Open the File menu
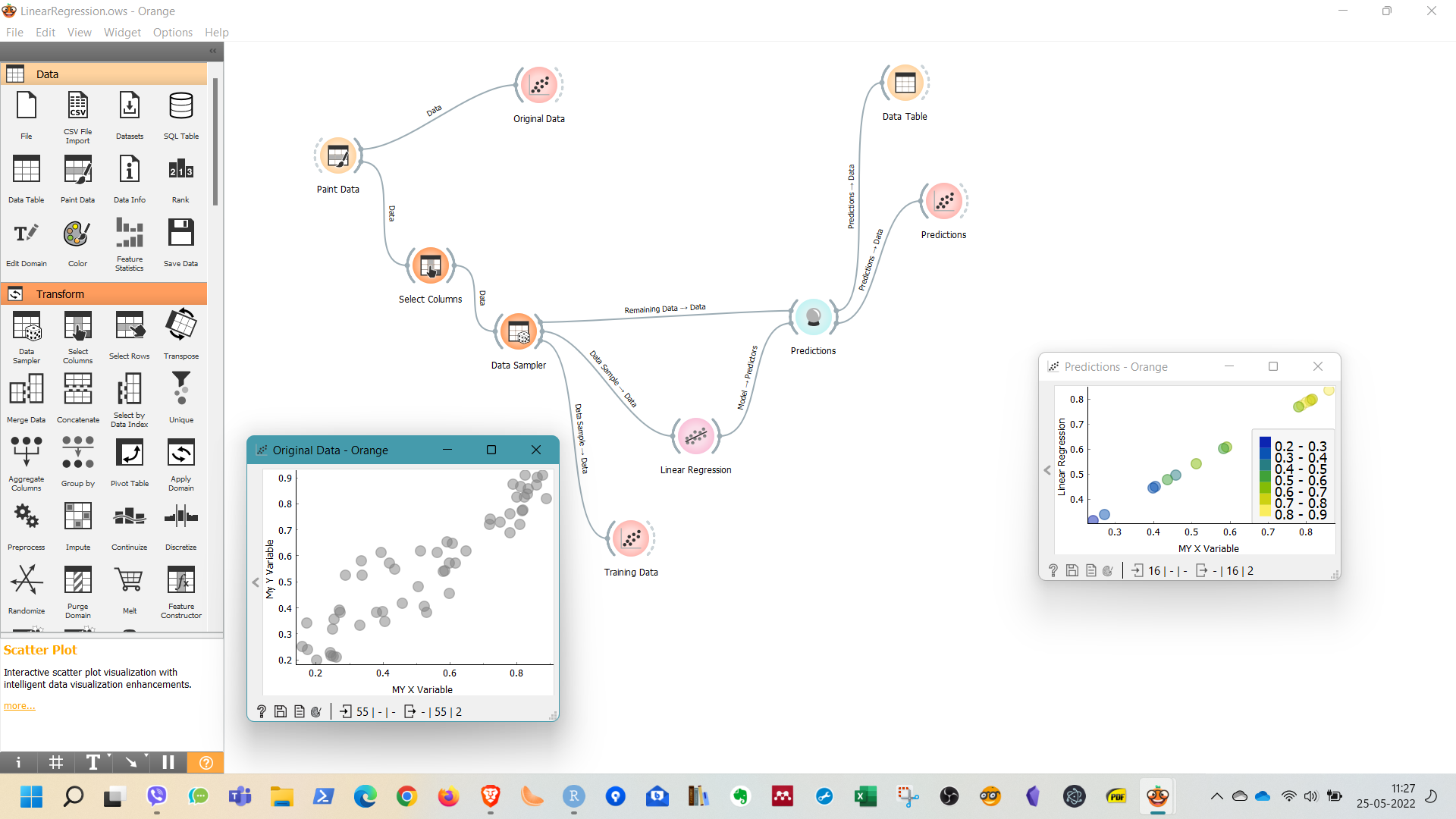The width and height of the screenshot is (1456, 819). 14,33
